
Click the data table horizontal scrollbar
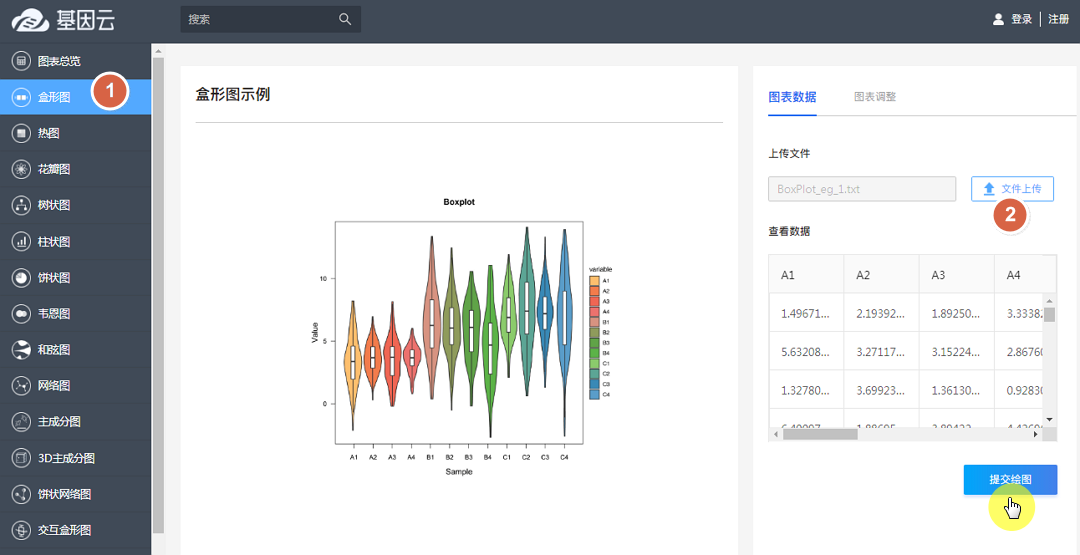pyautogui.click(x=820, y=434)
